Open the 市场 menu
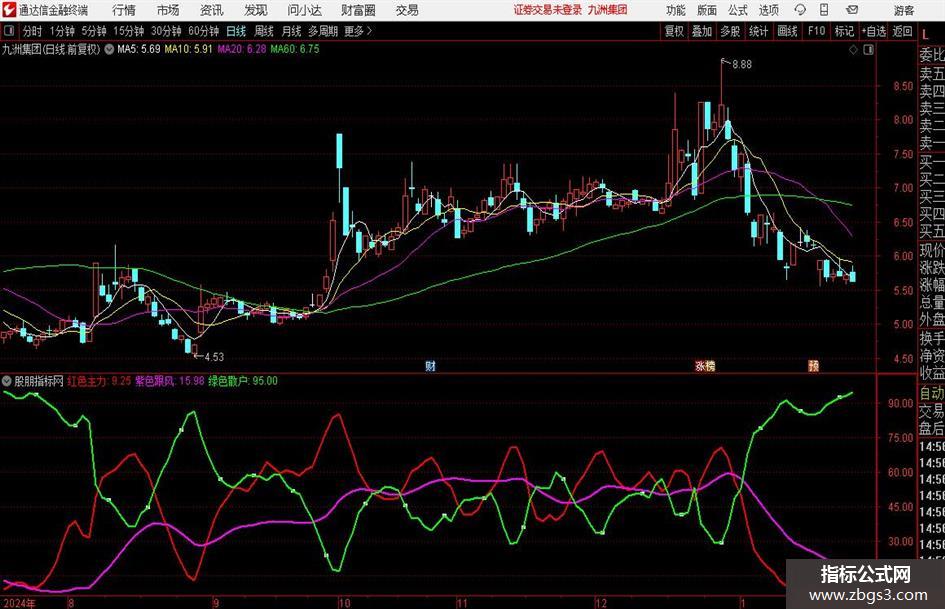Viewport: 945px width, 609px height. pyautogui.click(x=168, y=10)
